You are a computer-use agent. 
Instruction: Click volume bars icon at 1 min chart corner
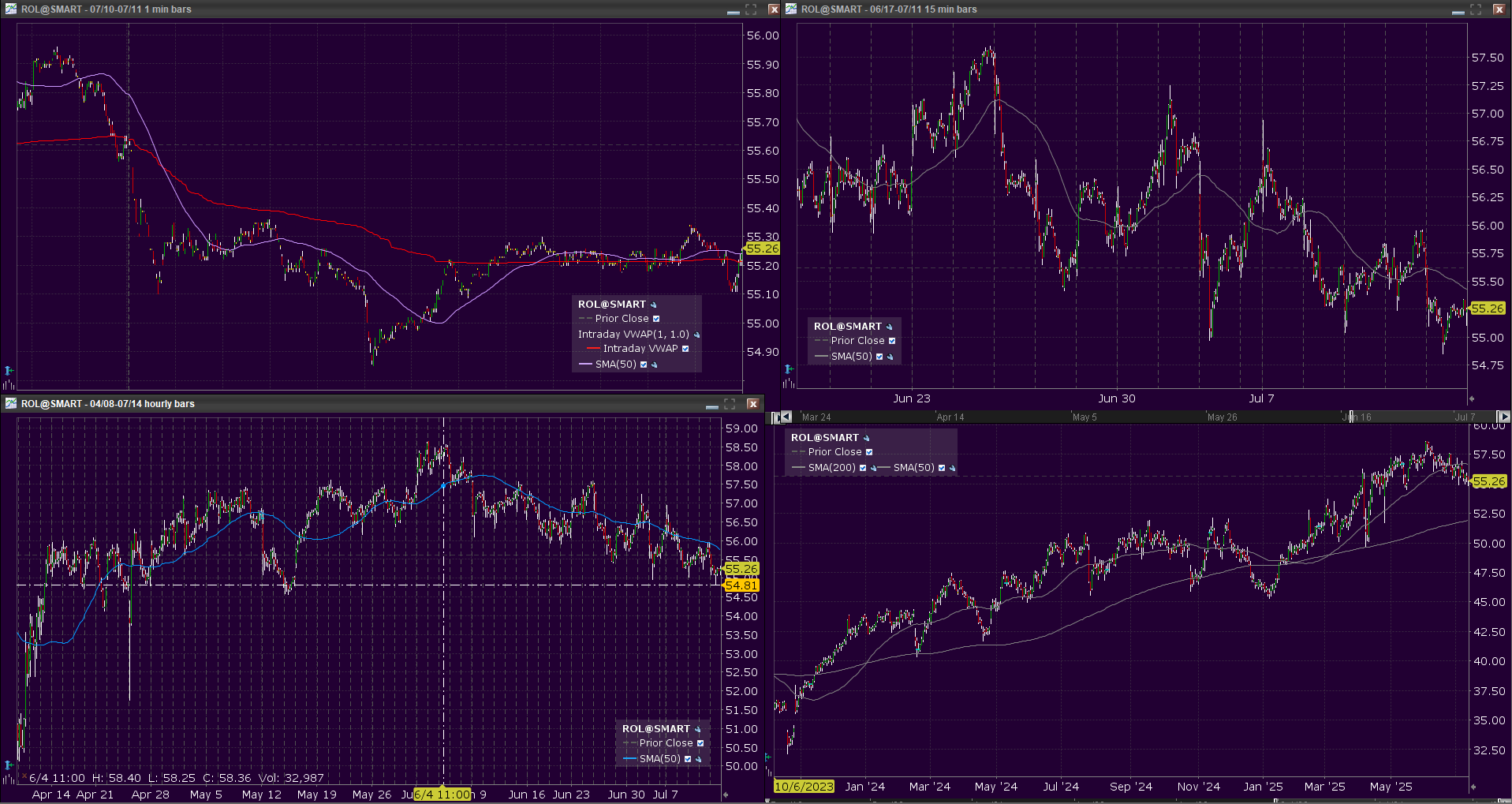pyautogui.click(x=9, y=384)
